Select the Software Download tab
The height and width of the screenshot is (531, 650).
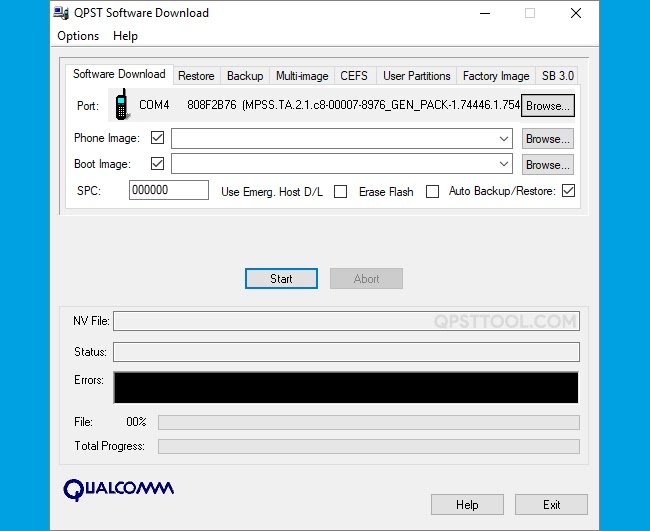click(x=119, y=74)
